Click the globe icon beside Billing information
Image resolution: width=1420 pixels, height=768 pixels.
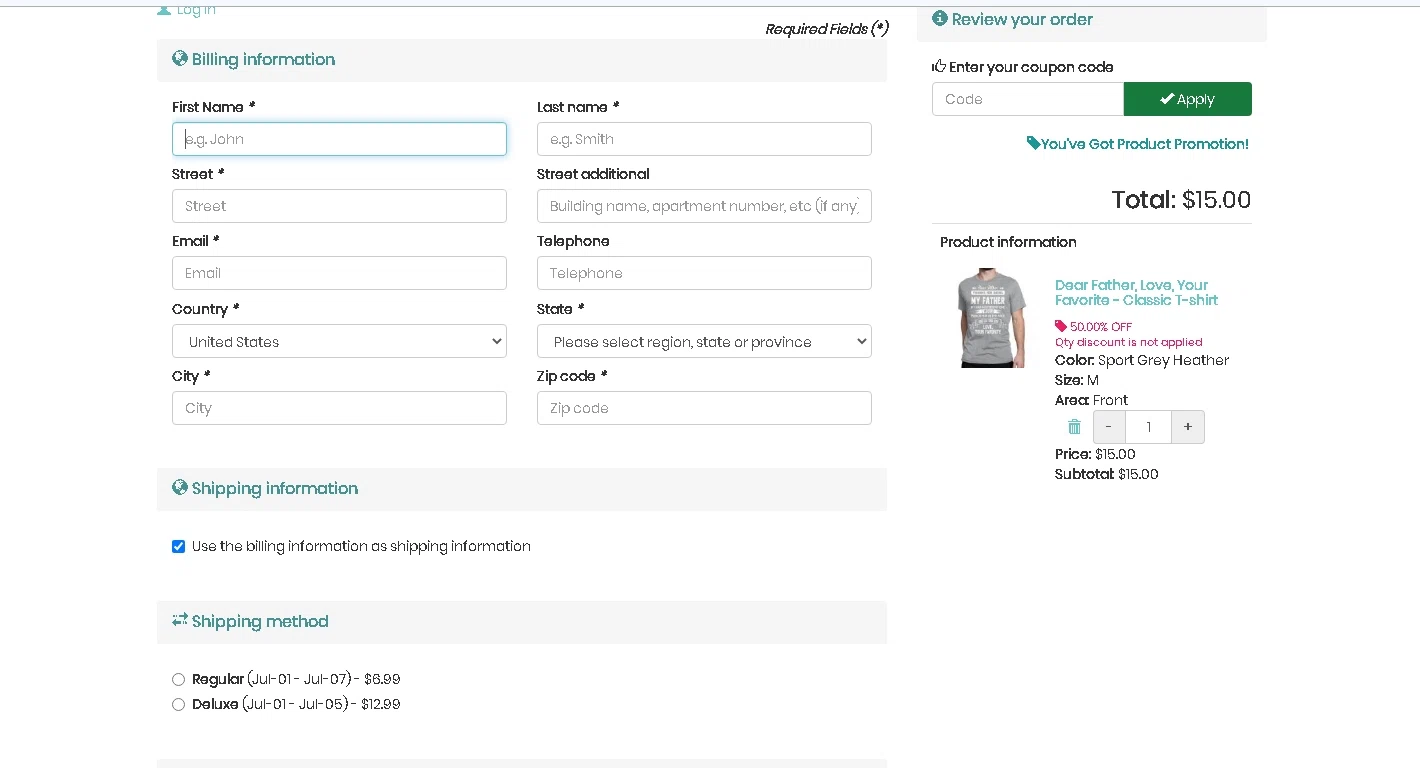[x=180, y=59]
